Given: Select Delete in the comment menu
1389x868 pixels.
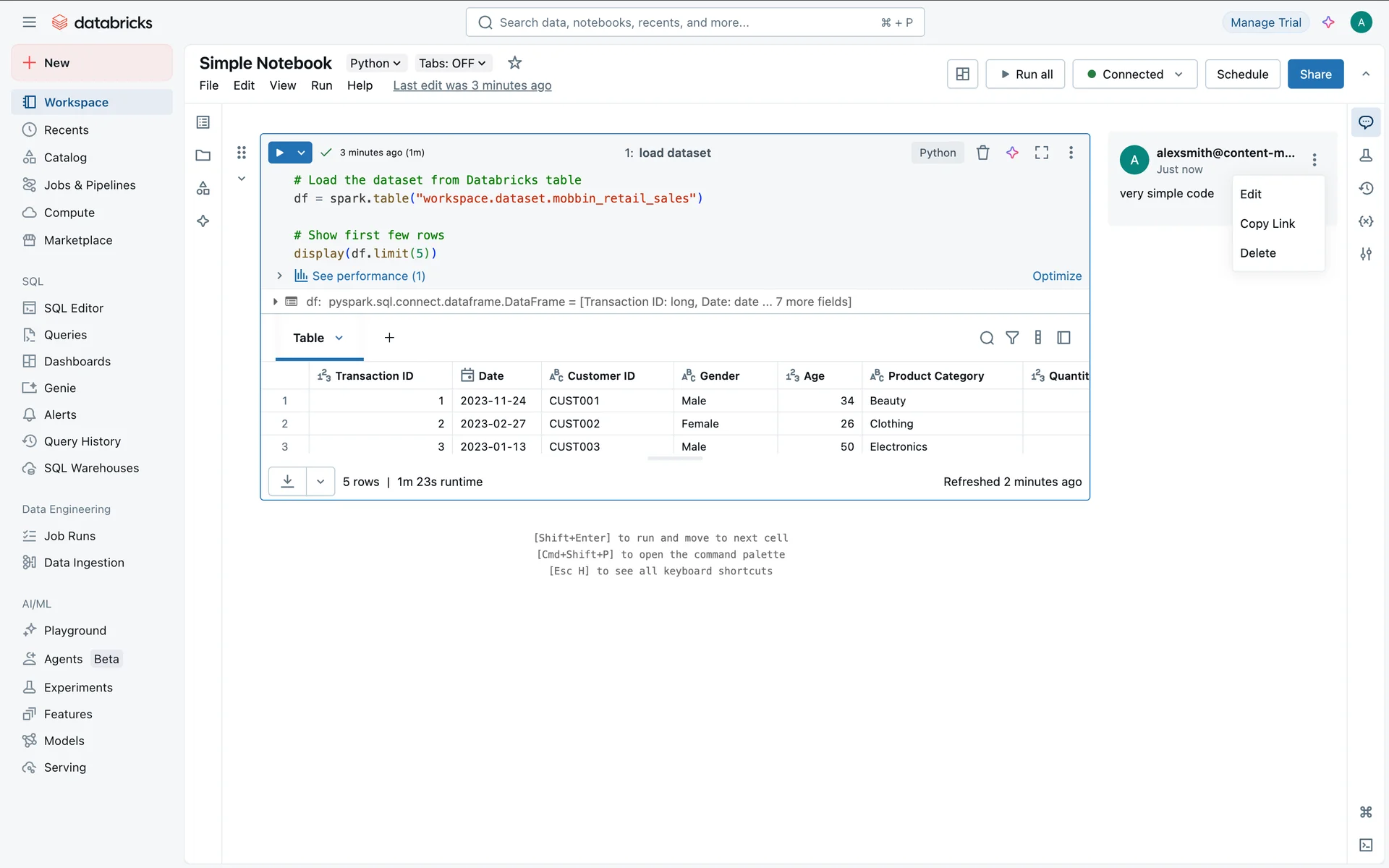Looking at the screenshot, I should coord(1257,253).
